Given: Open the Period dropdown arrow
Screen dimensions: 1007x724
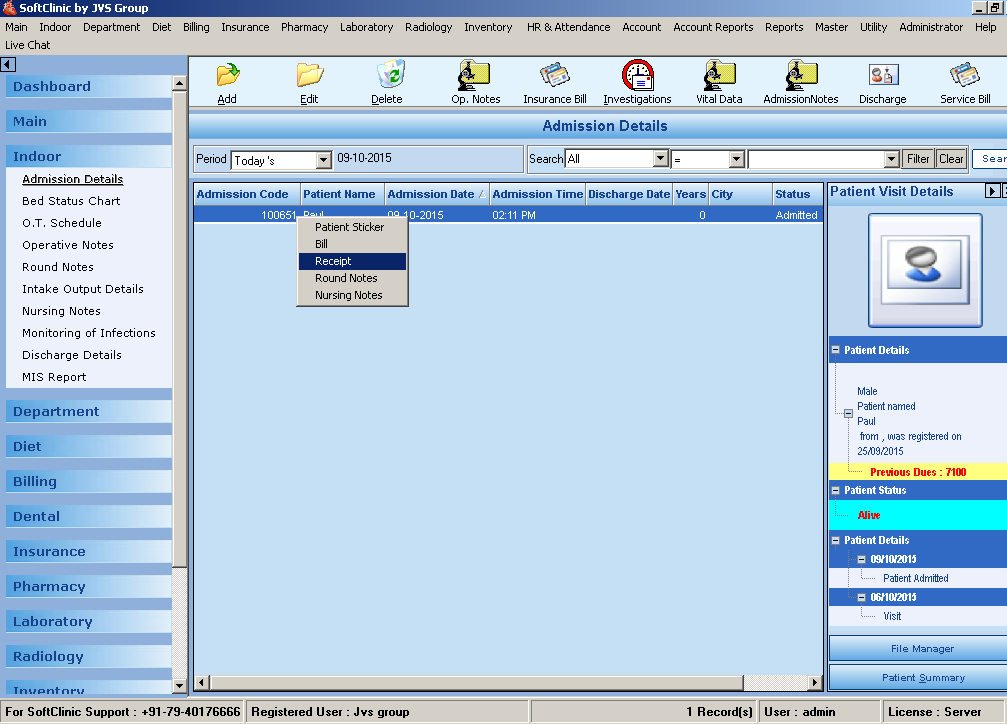Looking at the screenshot, I should pyautogui.click(x=323, y=160).
